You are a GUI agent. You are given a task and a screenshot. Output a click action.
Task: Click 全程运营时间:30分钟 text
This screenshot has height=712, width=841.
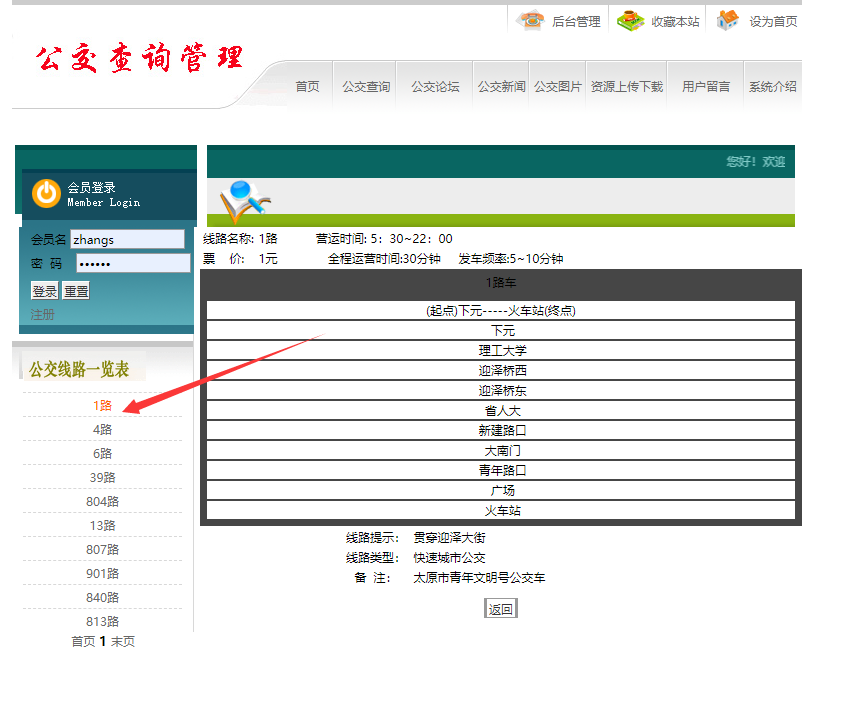point(384,259)
